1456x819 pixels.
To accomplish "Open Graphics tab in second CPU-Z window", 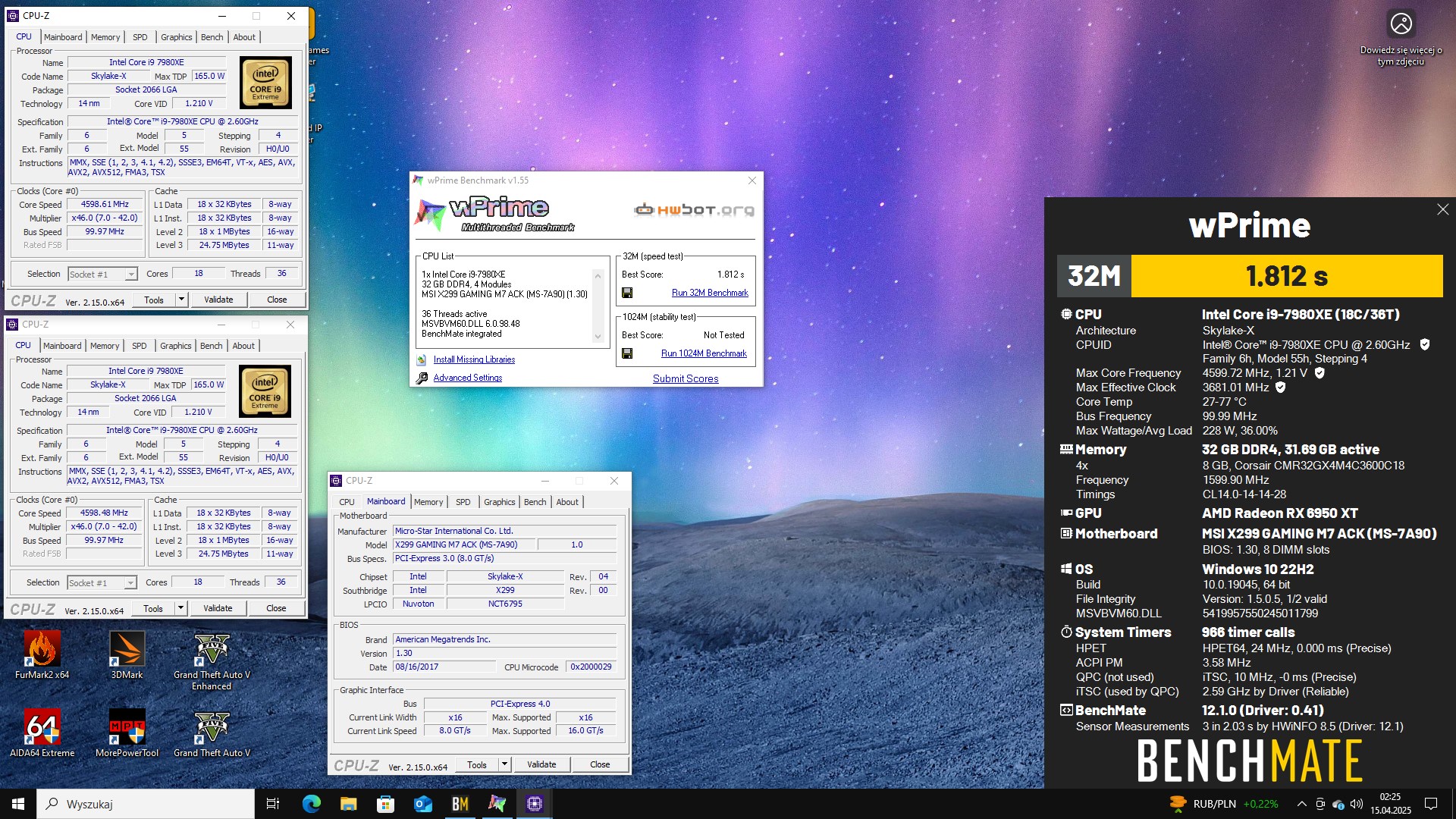I will point(176,346).
